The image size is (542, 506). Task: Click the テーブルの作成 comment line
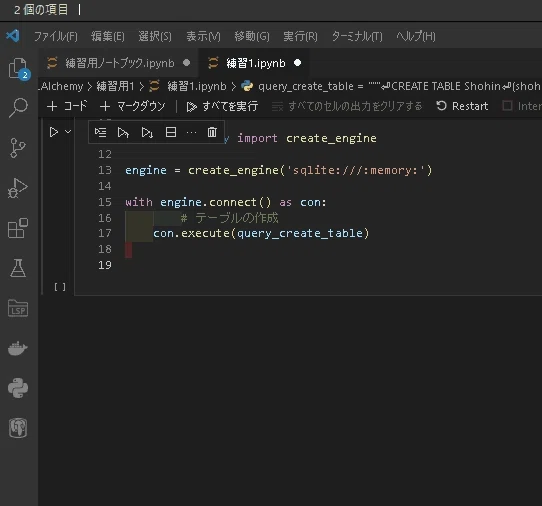[x=229, y=218]
